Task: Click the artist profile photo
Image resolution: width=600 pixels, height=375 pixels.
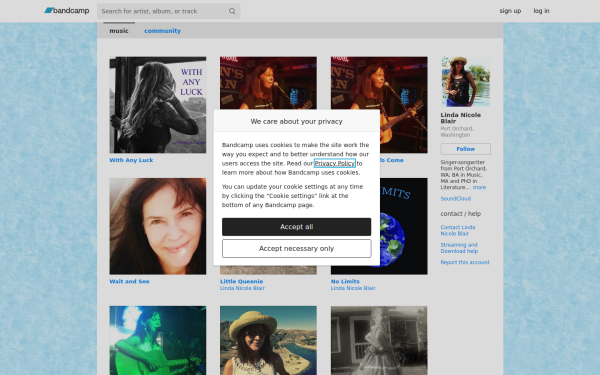Action: coord(465,81)
